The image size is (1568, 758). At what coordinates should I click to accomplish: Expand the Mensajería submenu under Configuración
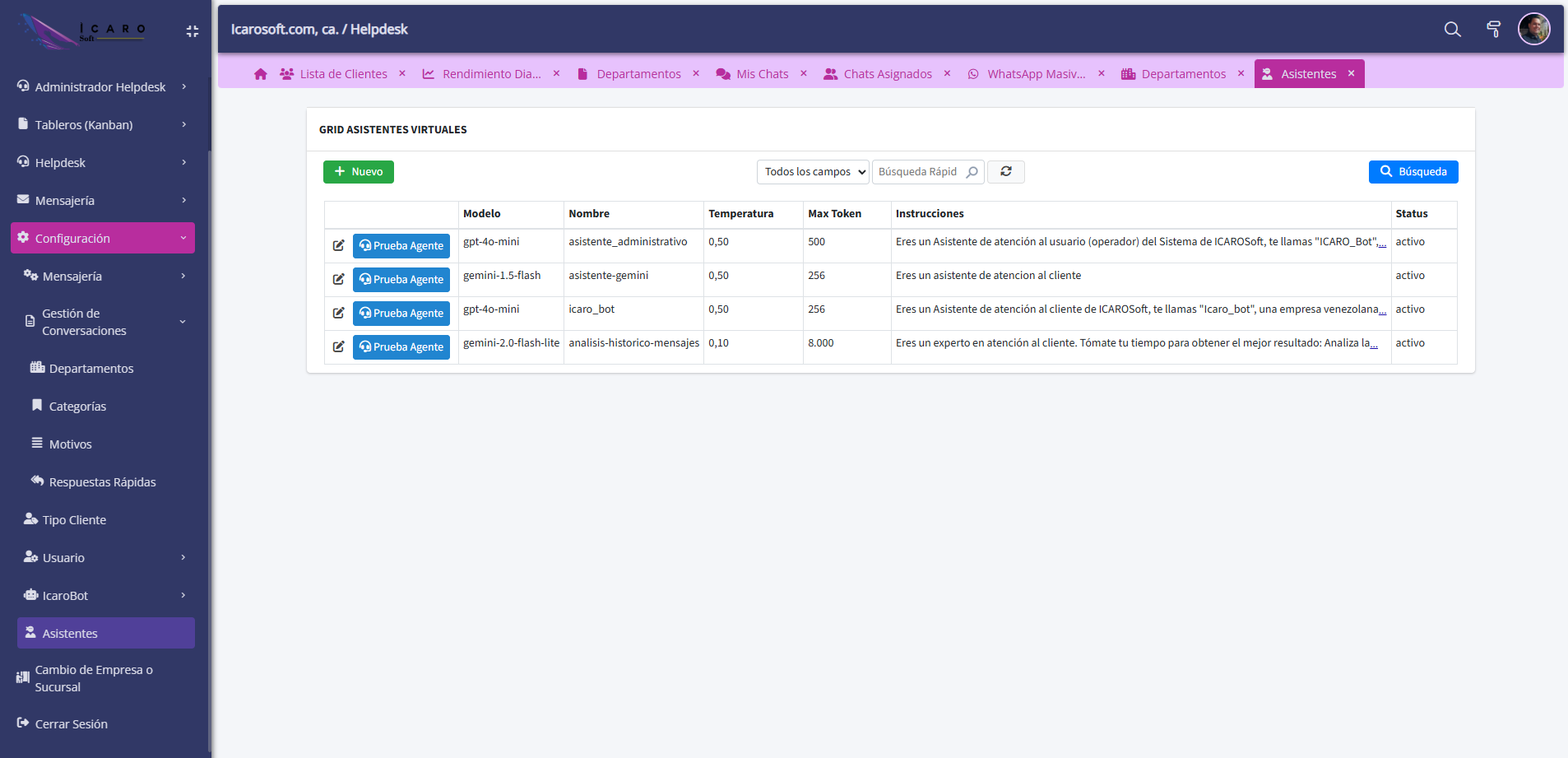point(106,276)
